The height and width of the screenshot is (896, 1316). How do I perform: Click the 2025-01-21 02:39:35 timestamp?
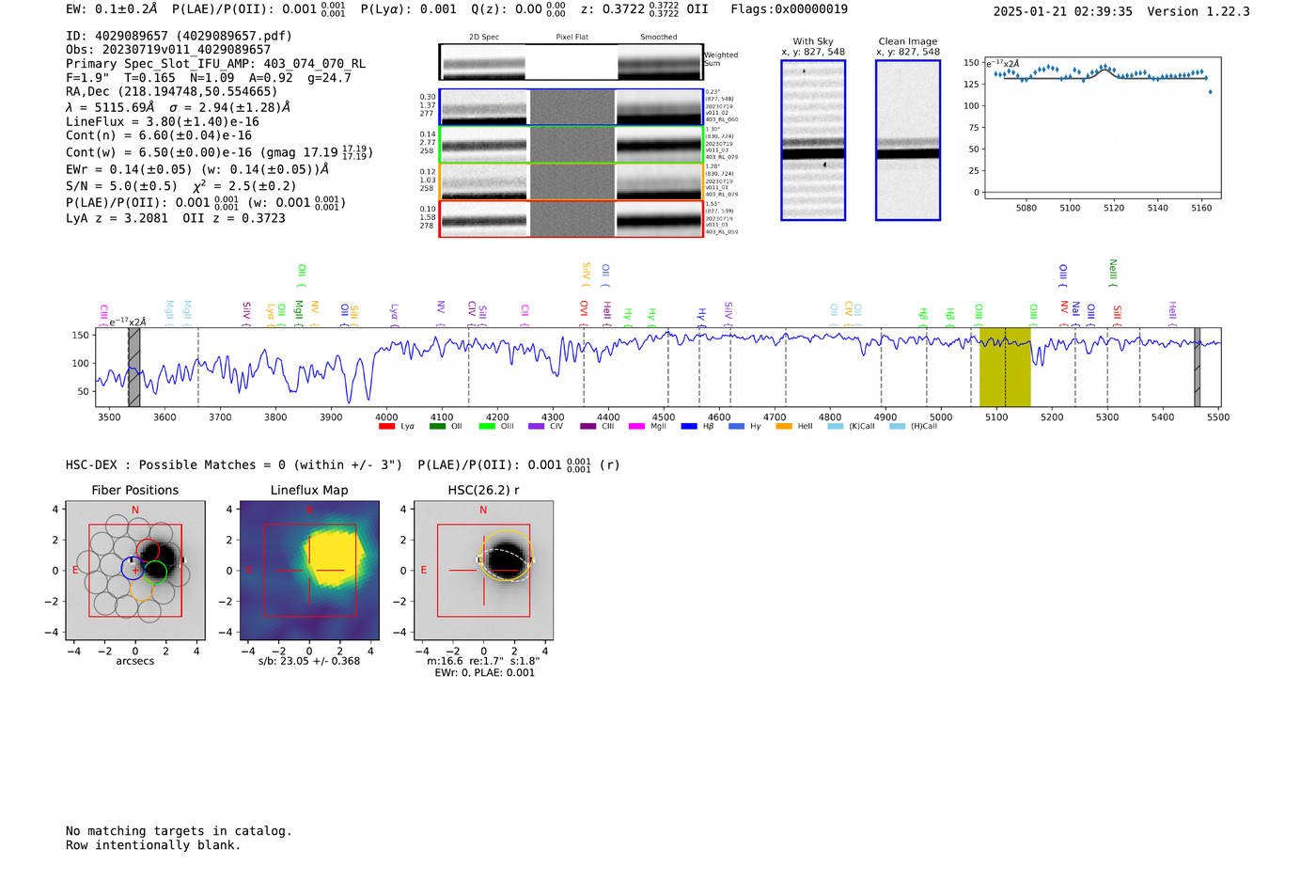pyautogui.click(x=1062, y=11)
